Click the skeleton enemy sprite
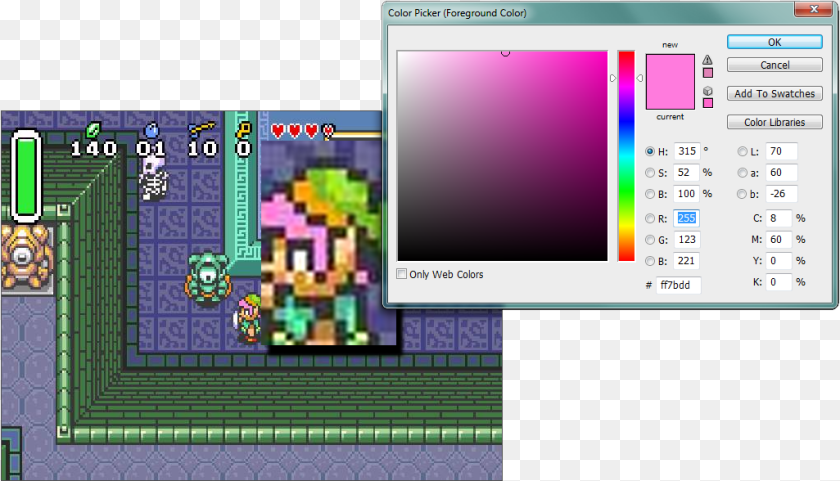840x481 pixels. tap(154, 179)
